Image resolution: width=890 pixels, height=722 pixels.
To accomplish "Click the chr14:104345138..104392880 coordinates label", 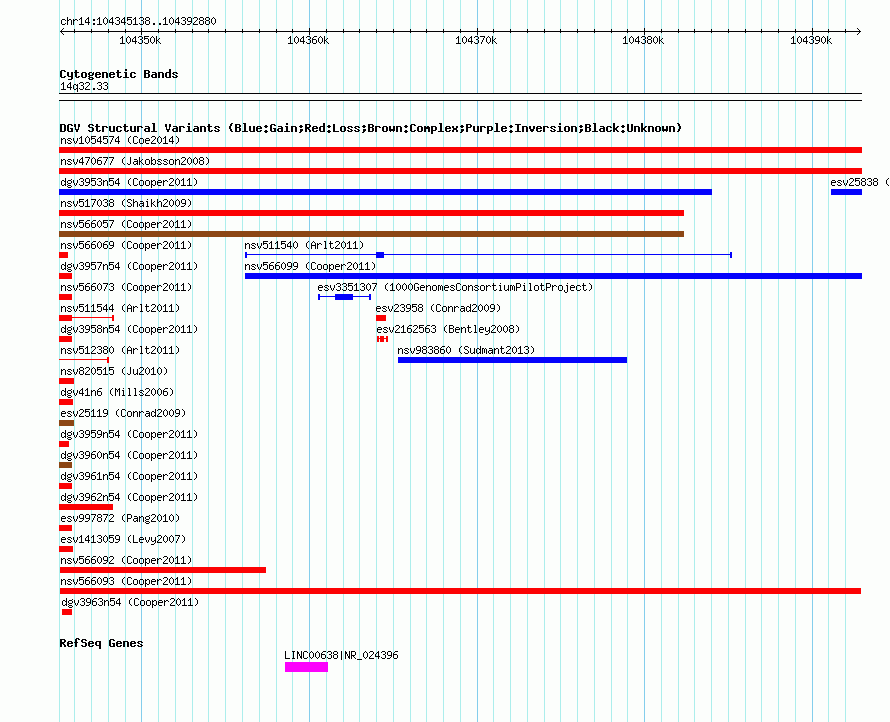I will tap(138, 21).
